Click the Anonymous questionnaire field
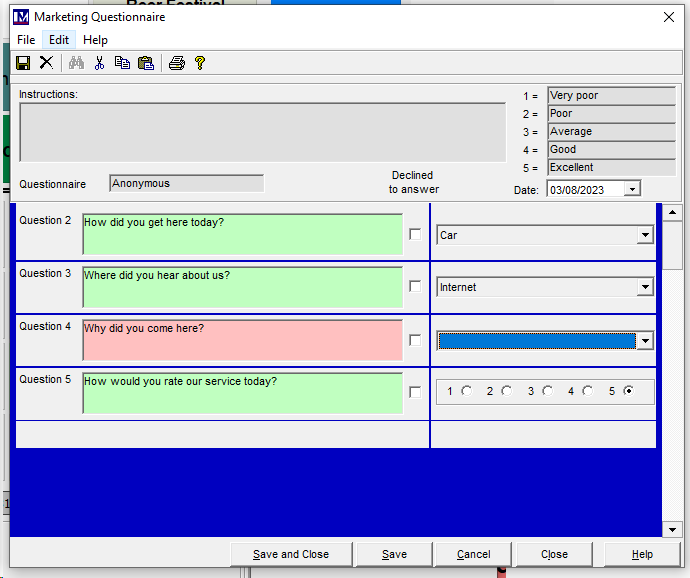The image size is (690, 578). [187, 183]
